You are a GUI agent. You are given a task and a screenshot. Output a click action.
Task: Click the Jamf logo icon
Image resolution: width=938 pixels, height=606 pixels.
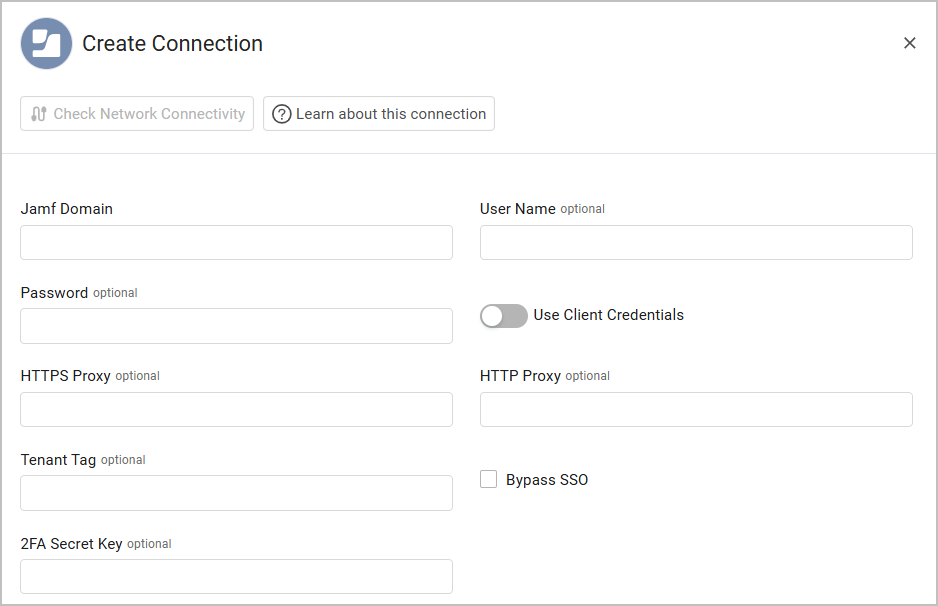(x=46, y=44)
